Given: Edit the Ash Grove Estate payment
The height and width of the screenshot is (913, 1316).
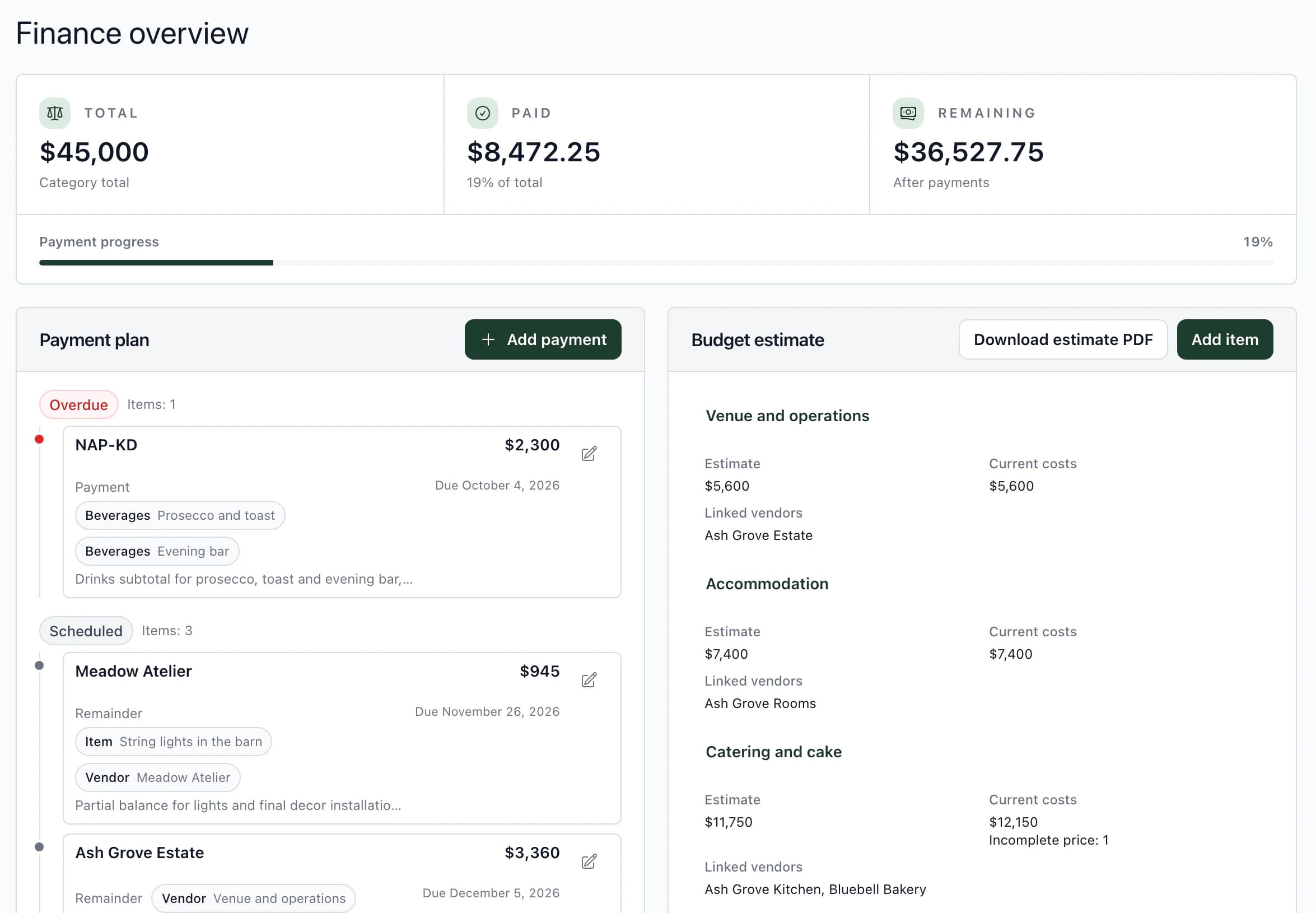Looking at the screenshot, I should (x=589, y=861).
